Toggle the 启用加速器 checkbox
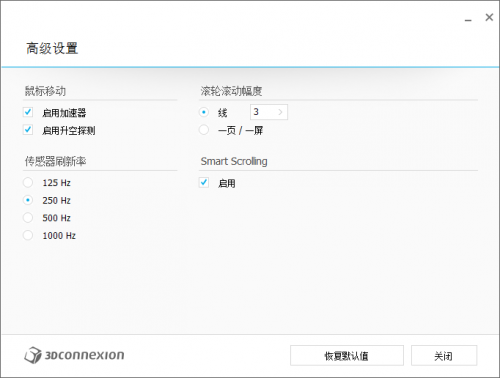Image resolution: width=500 pixels, height=378 pixels. (x=28, y=112)
